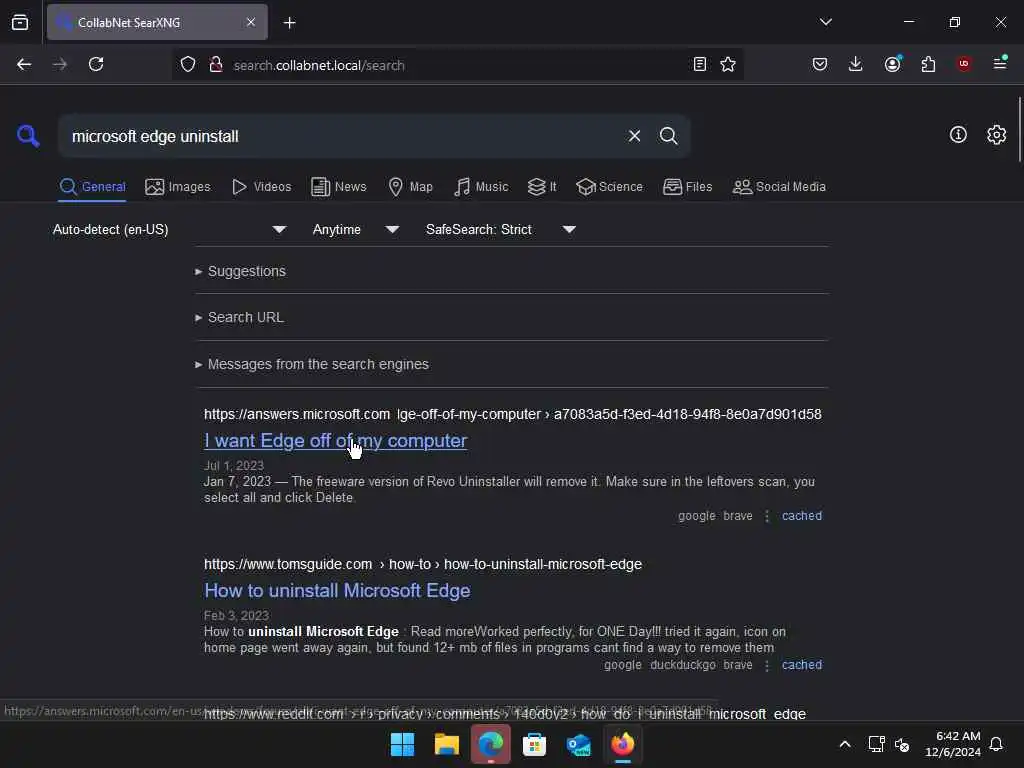Open the SafeSearch: Strict dropdown
The height and width of the screenshot is (768, 1024).
[x=500, y=229]
